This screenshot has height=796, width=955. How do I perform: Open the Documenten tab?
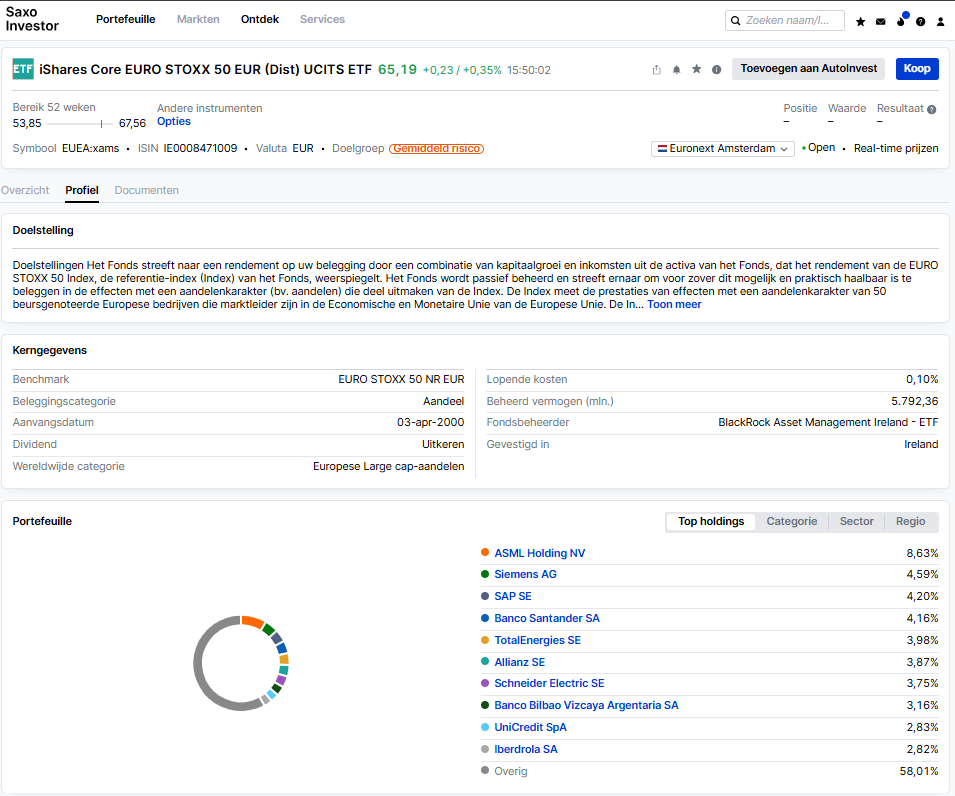[x=147, y=190]
